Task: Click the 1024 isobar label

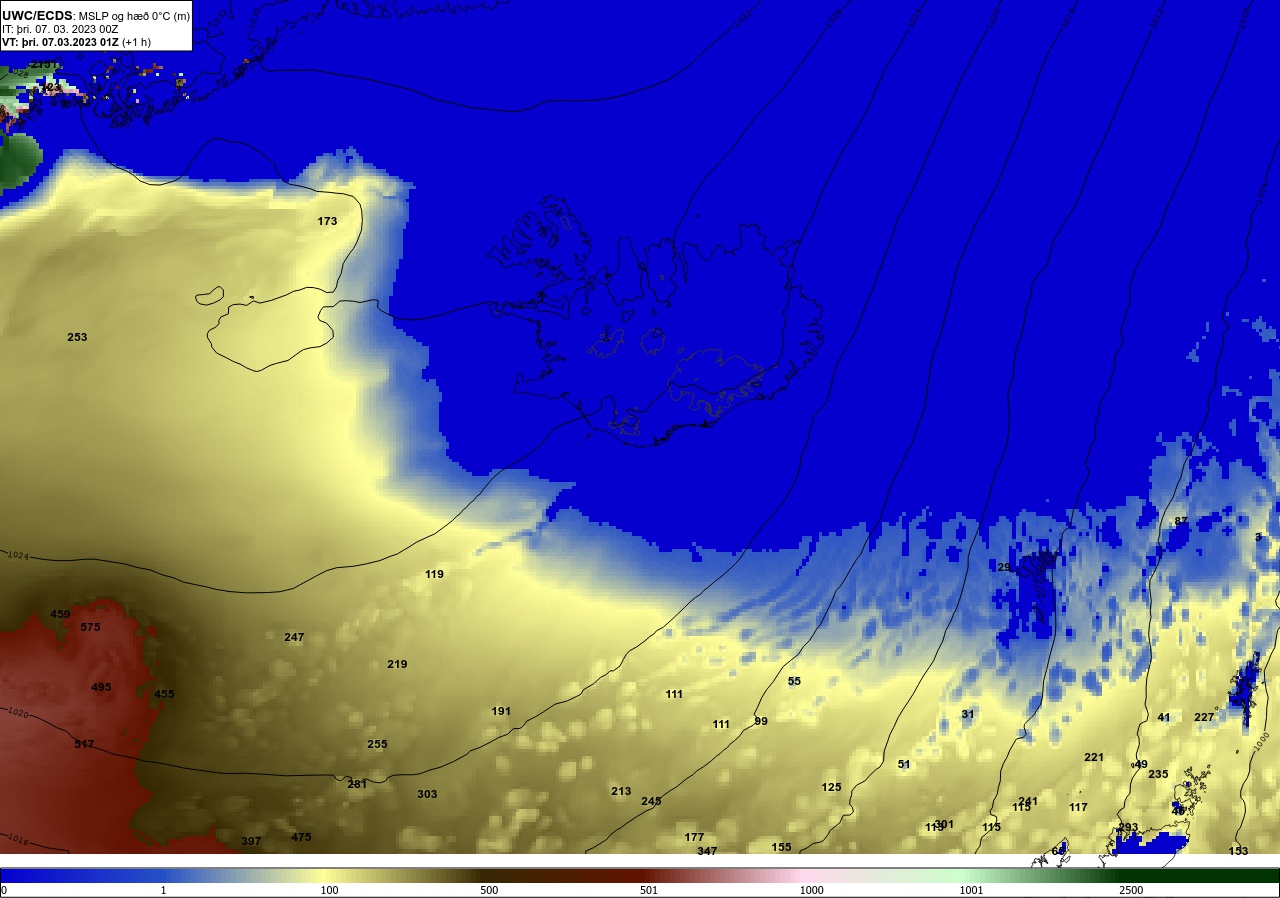Action: [x=18, y=555]
